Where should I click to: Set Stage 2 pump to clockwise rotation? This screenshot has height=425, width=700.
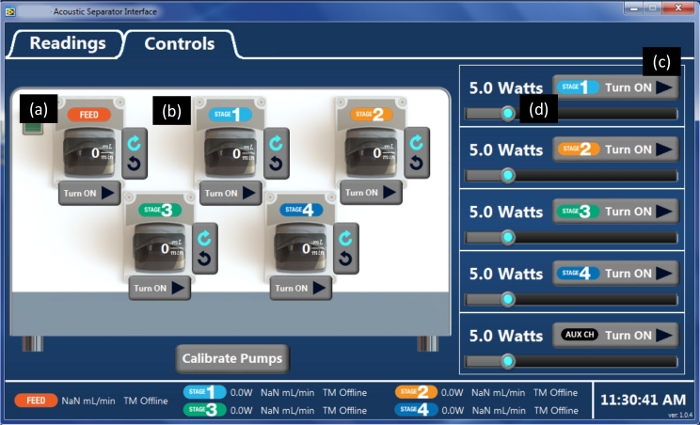coord(417,143)
